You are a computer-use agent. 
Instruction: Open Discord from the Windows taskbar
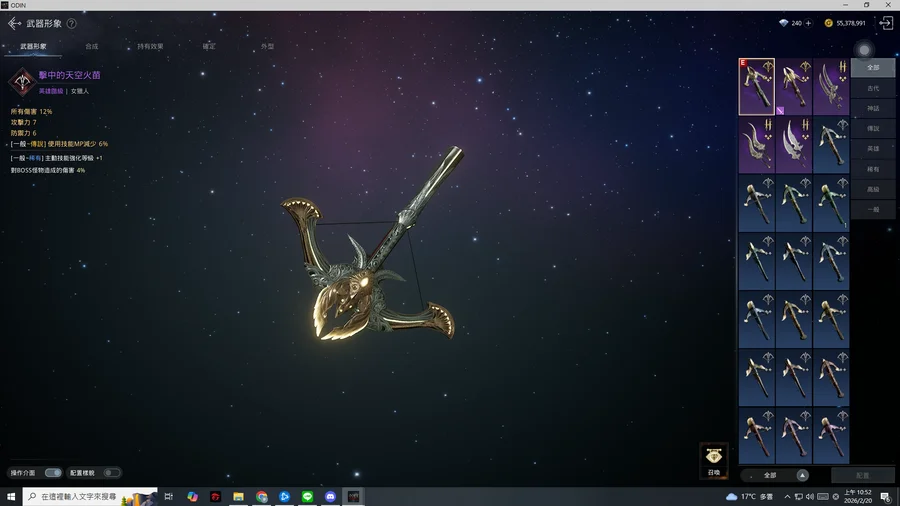(330, 496)
